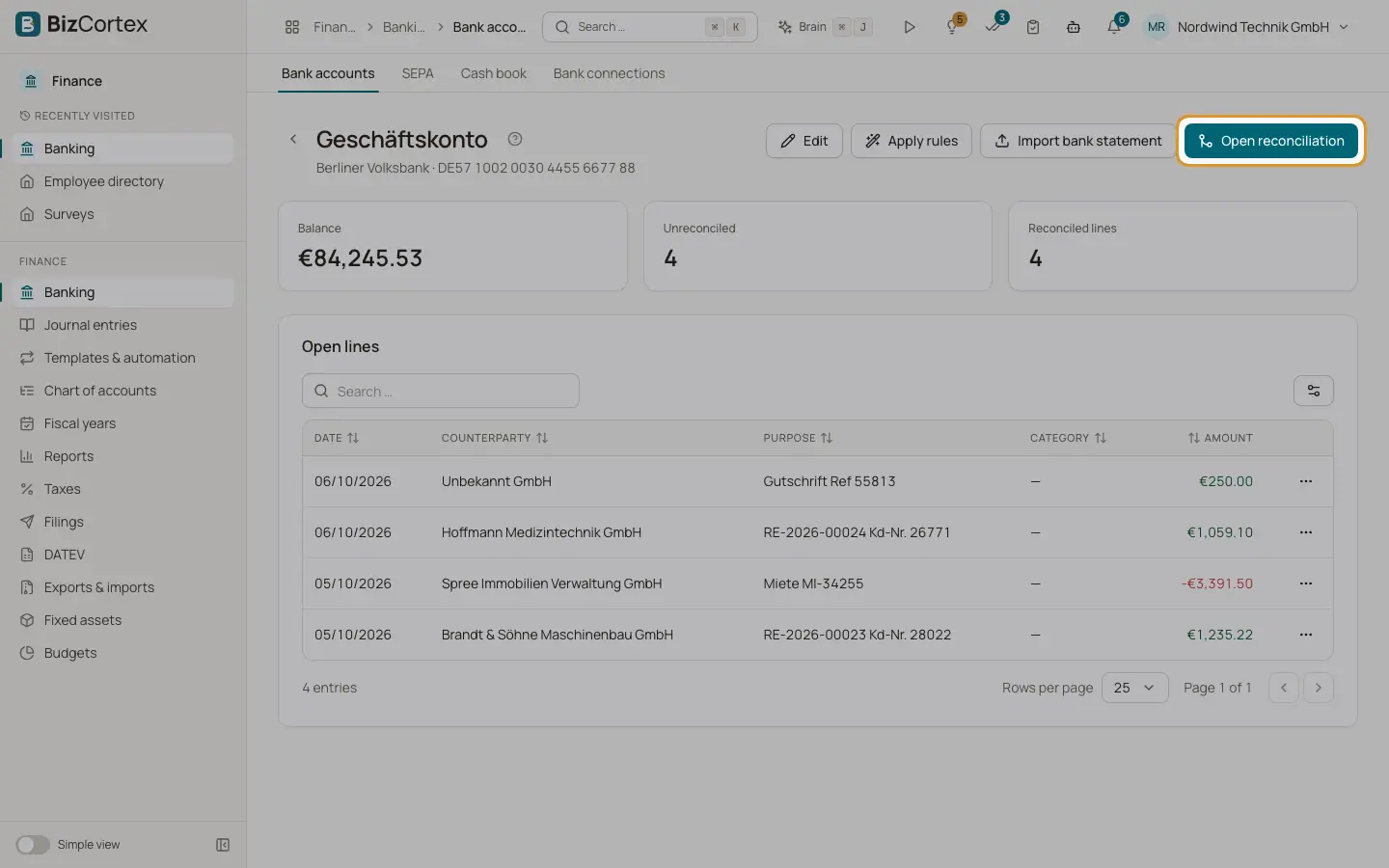Viewport: 1389px width, 868px height.
Task: Open the lightbulb tips icon with badge 5
Action: [952, 27]
